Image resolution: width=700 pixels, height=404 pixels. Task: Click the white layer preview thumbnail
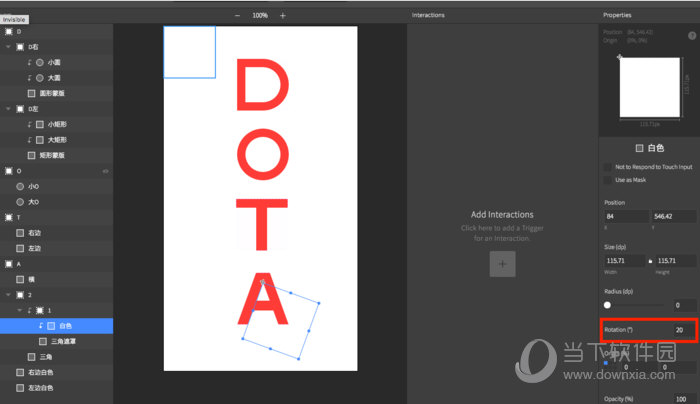pos(650,87)
